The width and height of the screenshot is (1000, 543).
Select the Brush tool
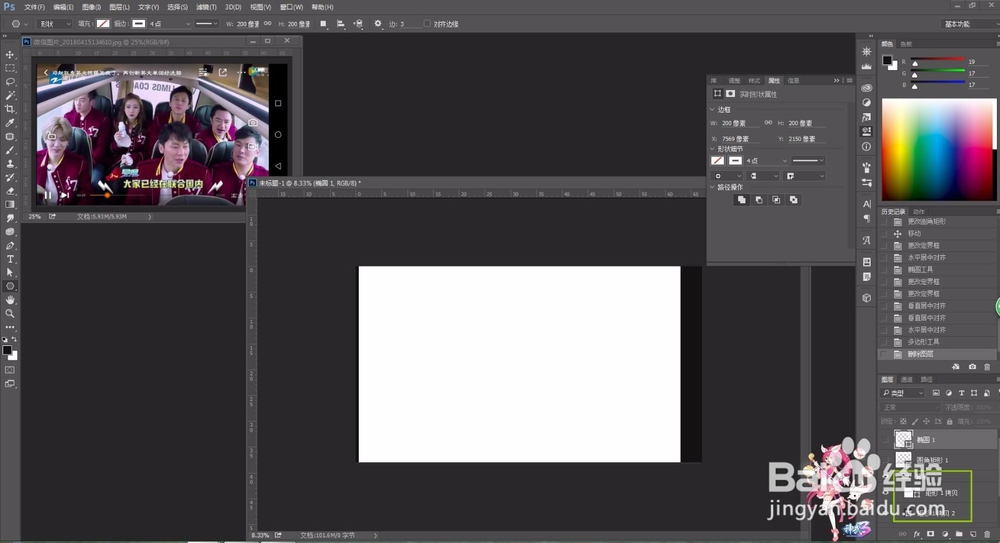coord(10,151)
